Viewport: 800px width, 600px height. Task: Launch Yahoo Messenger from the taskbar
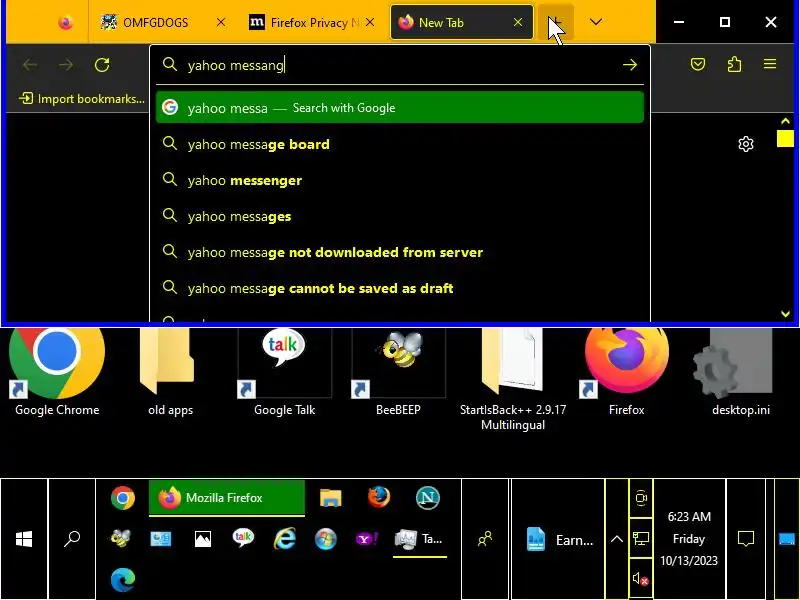click(366, 539)
